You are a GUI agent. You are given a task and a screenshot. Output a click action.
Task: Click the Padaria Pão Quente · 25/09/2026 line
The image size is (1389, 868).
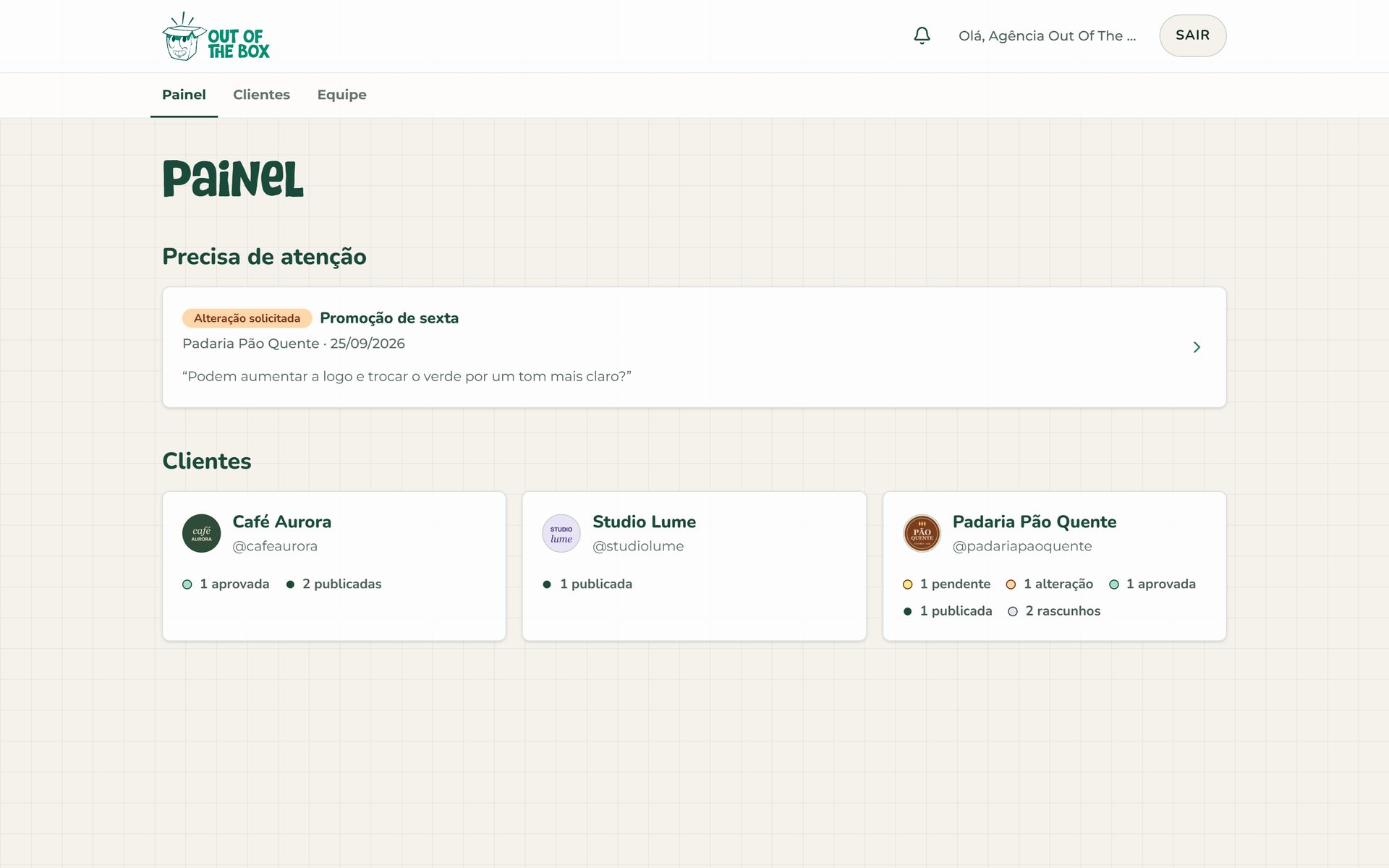294,344
